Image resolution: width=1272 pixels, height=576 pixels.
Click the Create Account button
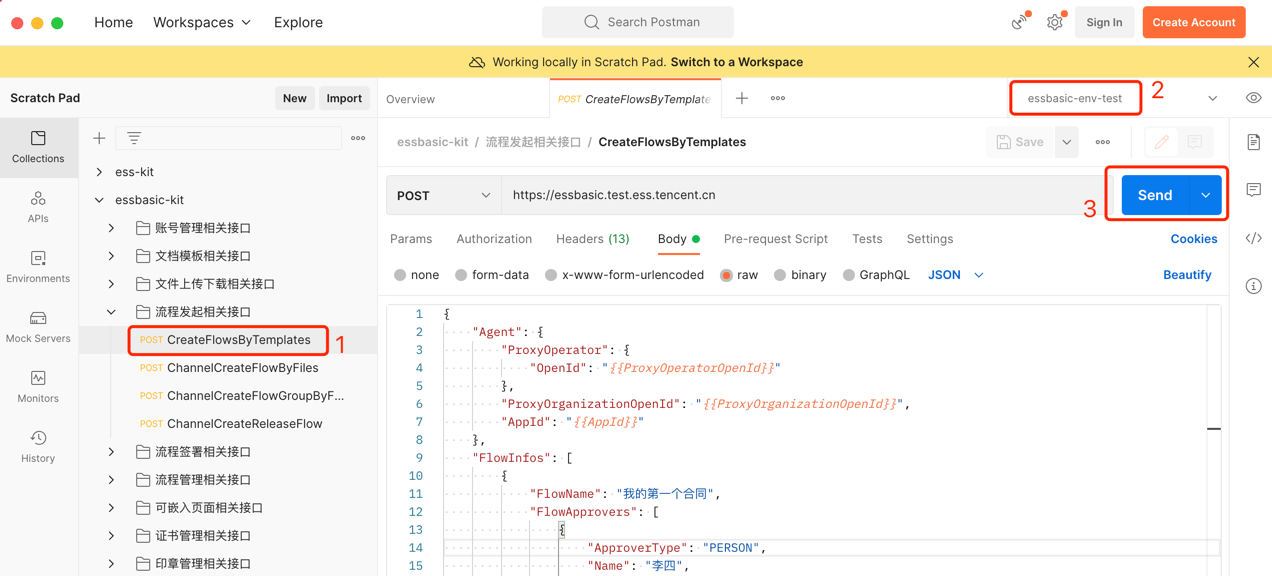(x=1194, y=22)
